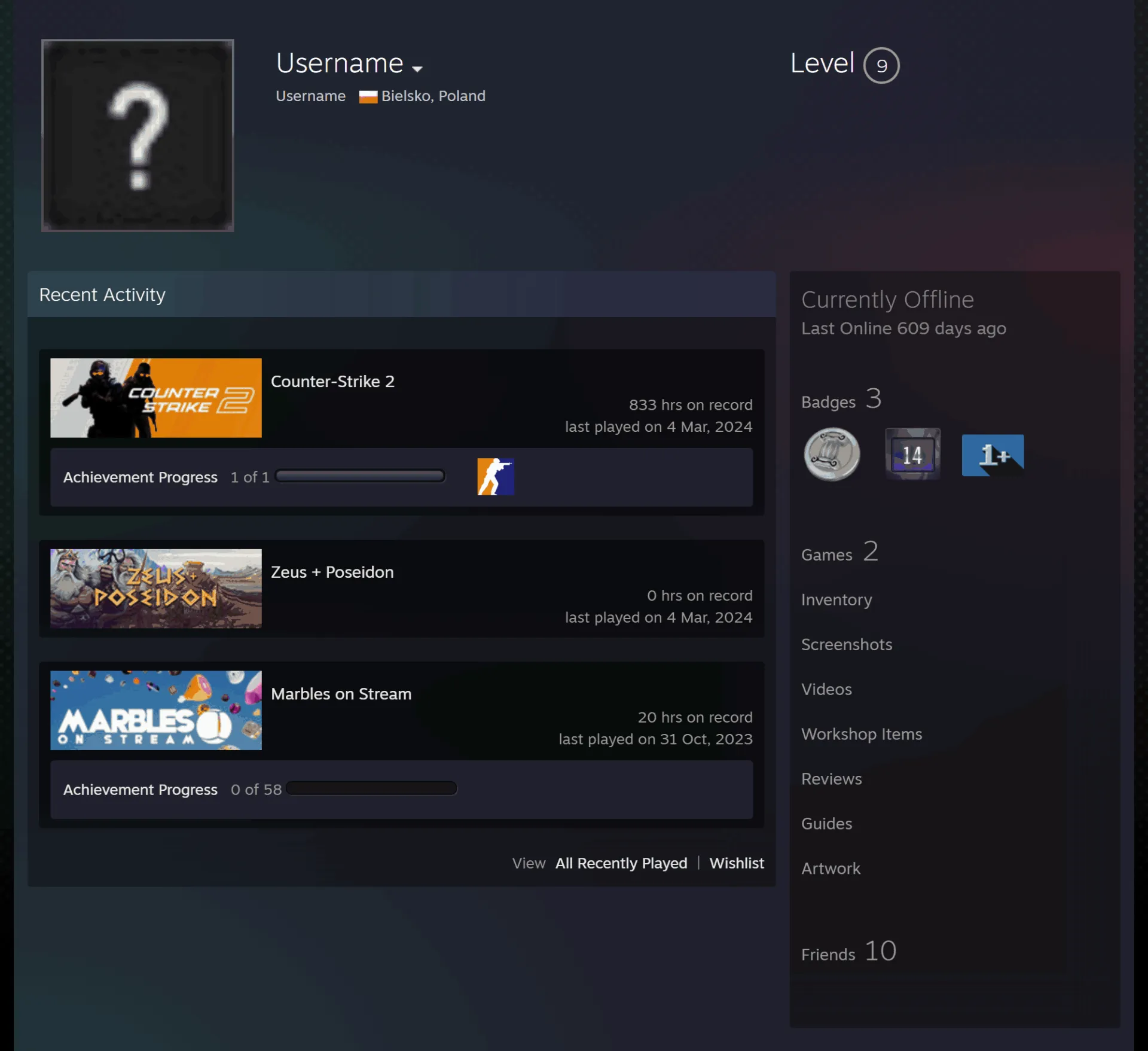Open the Inventory page
Viewport: 1148px width, 1051px height.
tap(836, 599)
